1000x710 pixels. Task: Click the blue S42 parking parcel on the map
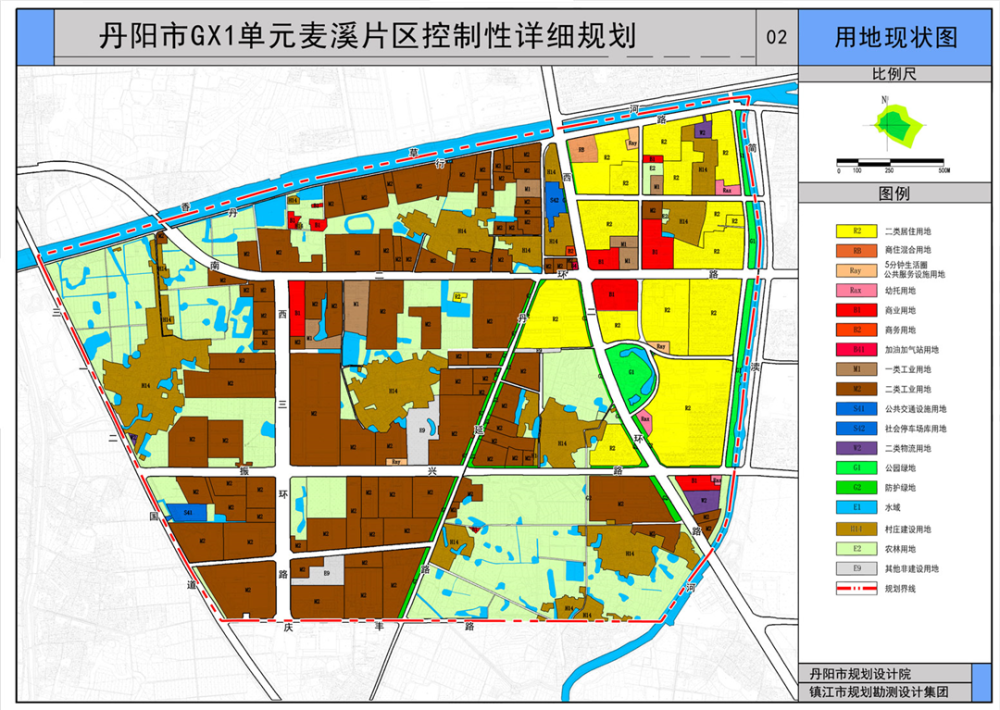click(x=556, y=203)
